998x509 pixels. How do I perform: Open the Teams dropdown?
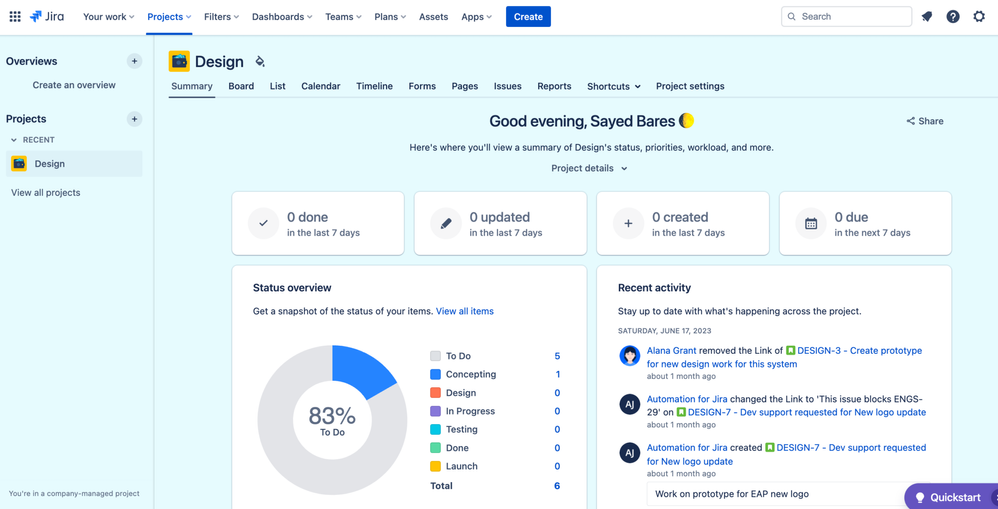tap(343, 17)
